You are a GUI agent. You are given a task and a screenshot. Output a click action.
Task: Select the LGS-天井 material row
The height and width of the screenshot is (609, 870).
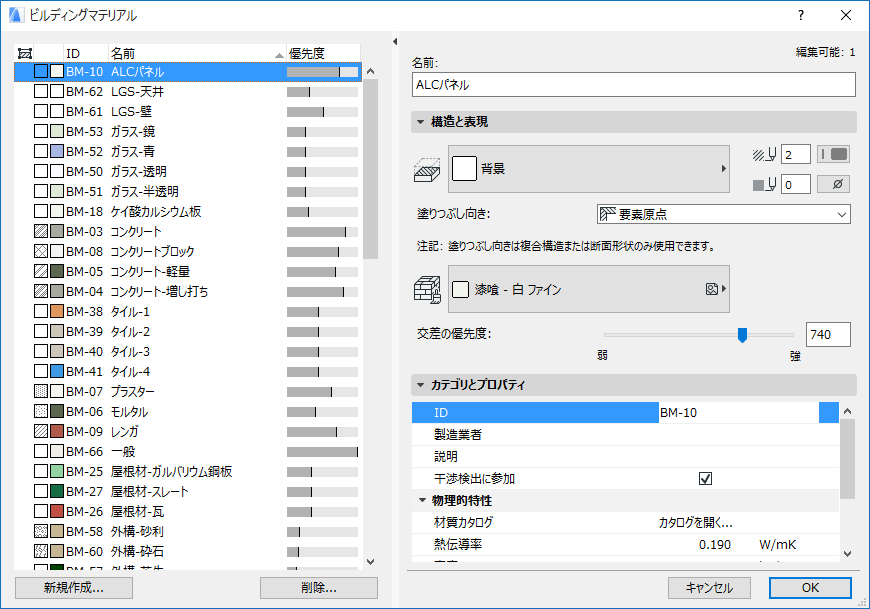(x=188, y=92)
